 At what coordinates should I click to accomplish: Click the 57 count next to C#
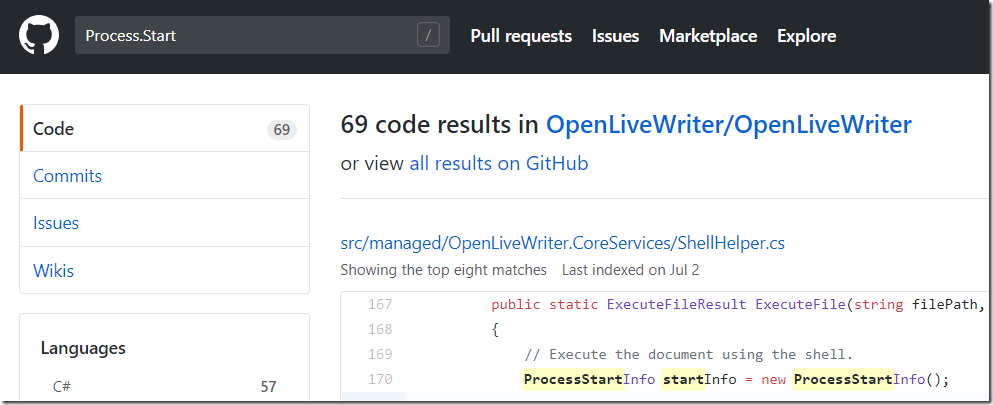point(269,386)
